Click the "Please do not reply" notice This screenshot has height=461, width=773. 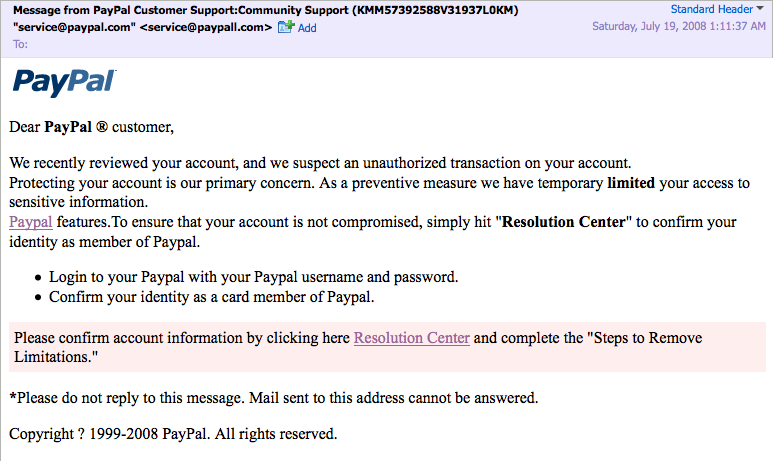tap(273, 398)
